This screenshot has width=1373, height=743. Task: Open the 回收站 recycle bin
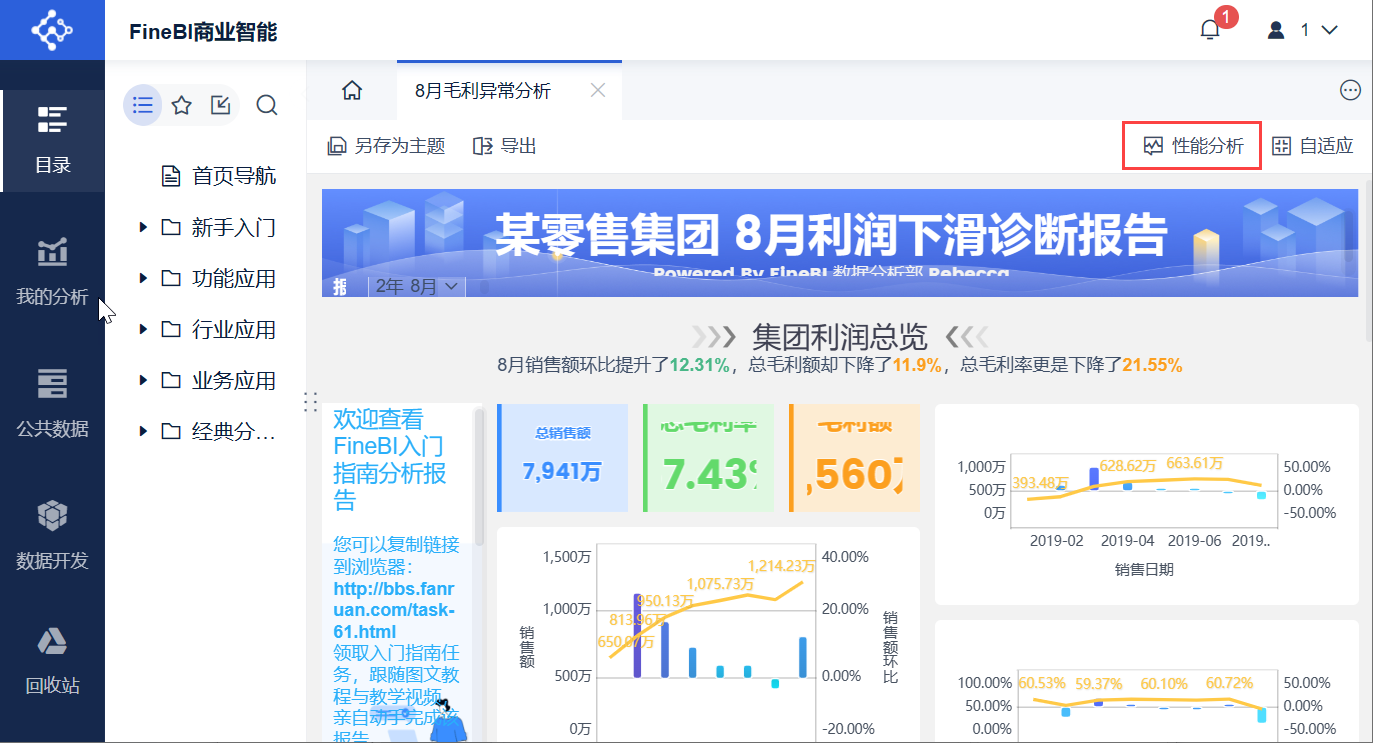click(x=52, y=660)
